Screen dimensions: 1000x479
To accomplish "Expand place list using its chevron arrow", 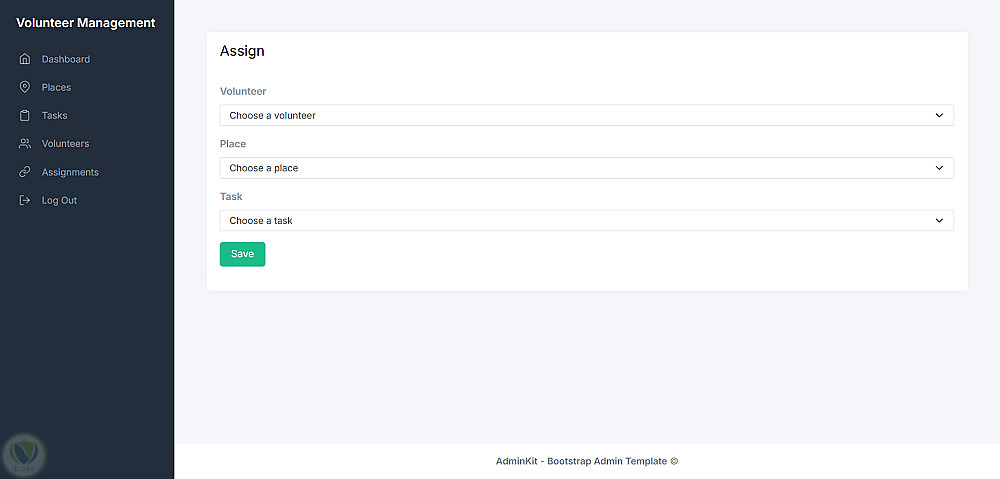I will tap(939, 168).
